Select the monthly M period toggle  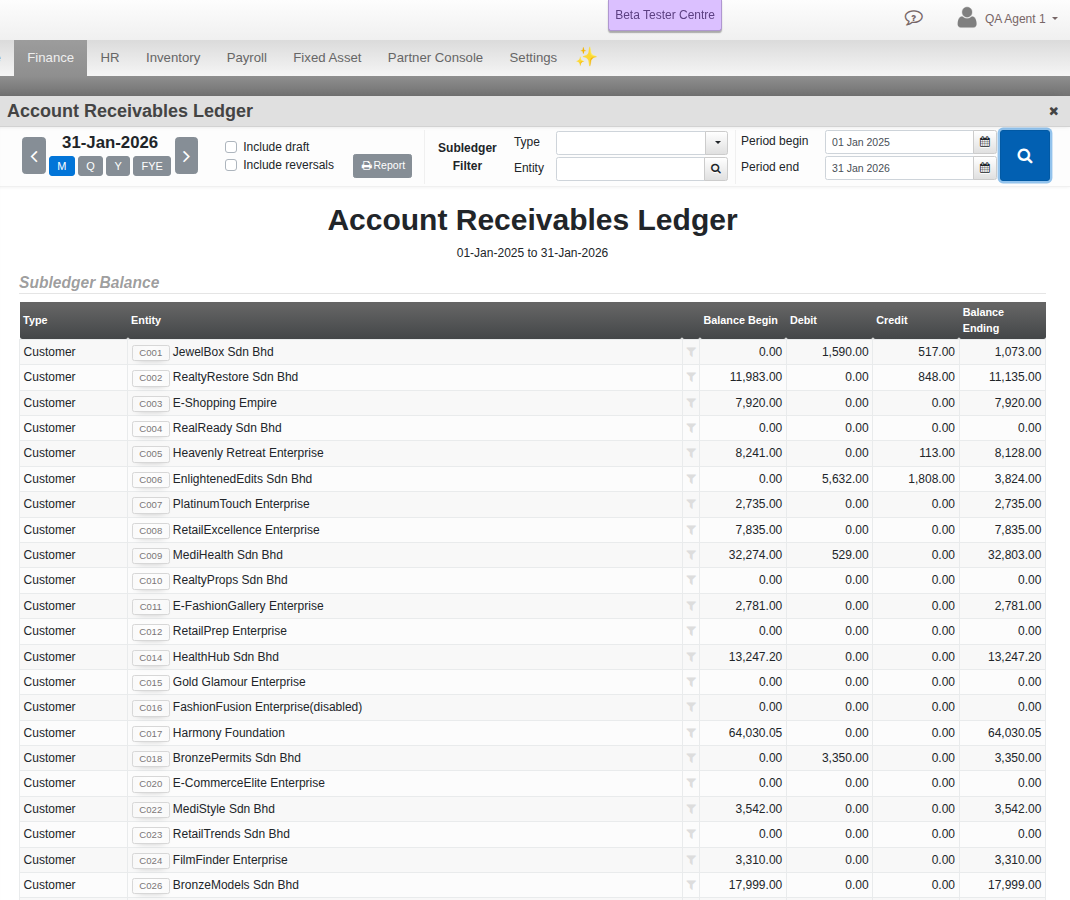point(61,166)
